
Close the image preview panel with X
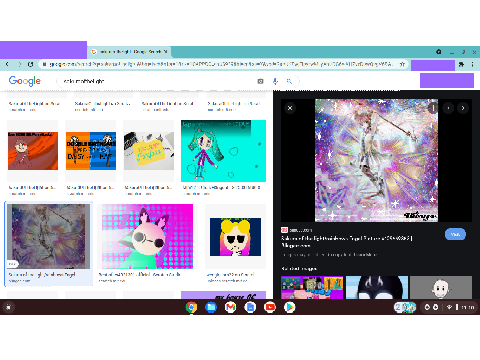tap(290, 108)
